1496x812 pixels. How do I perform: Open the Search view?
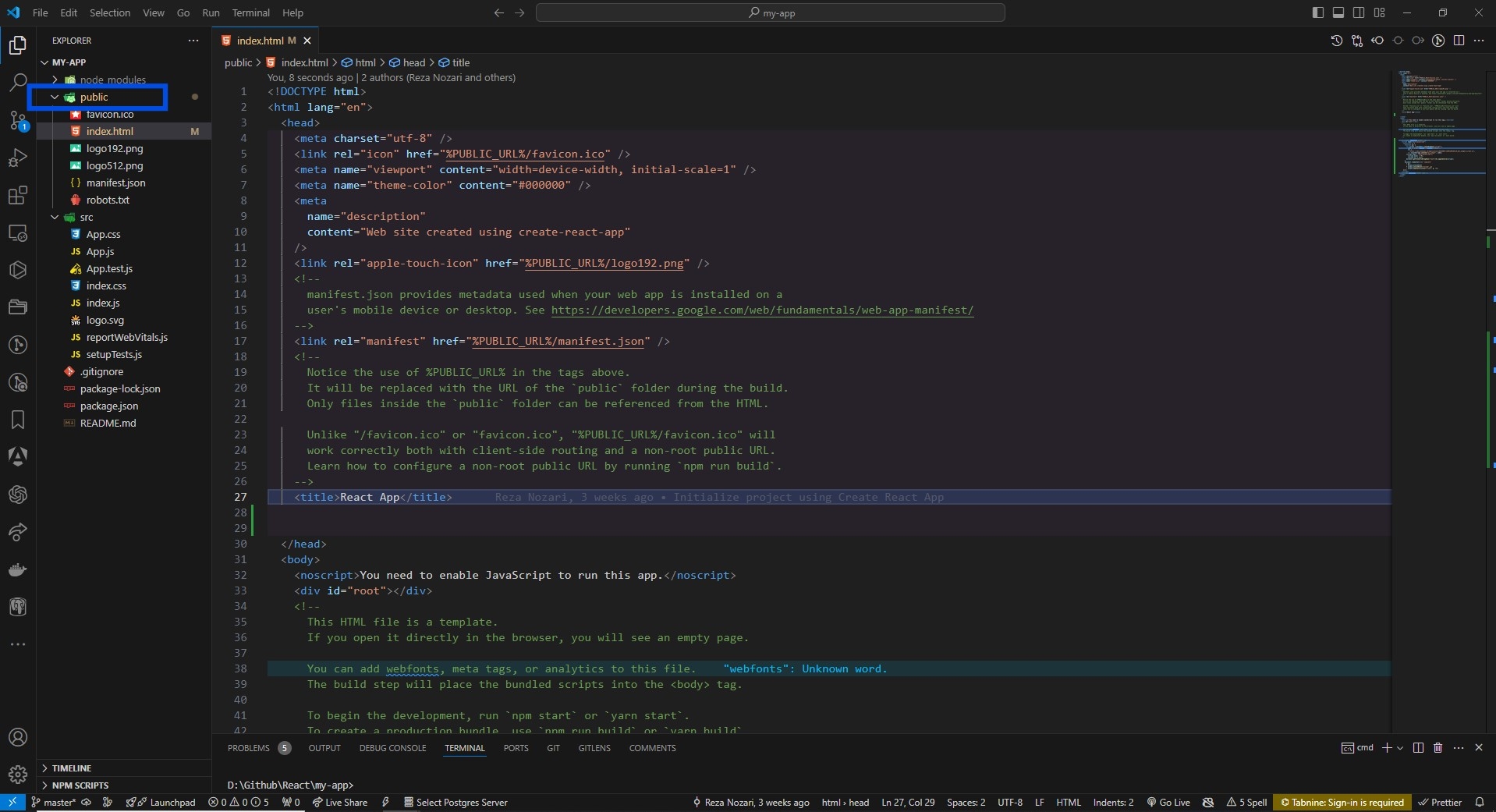(17, 82)
